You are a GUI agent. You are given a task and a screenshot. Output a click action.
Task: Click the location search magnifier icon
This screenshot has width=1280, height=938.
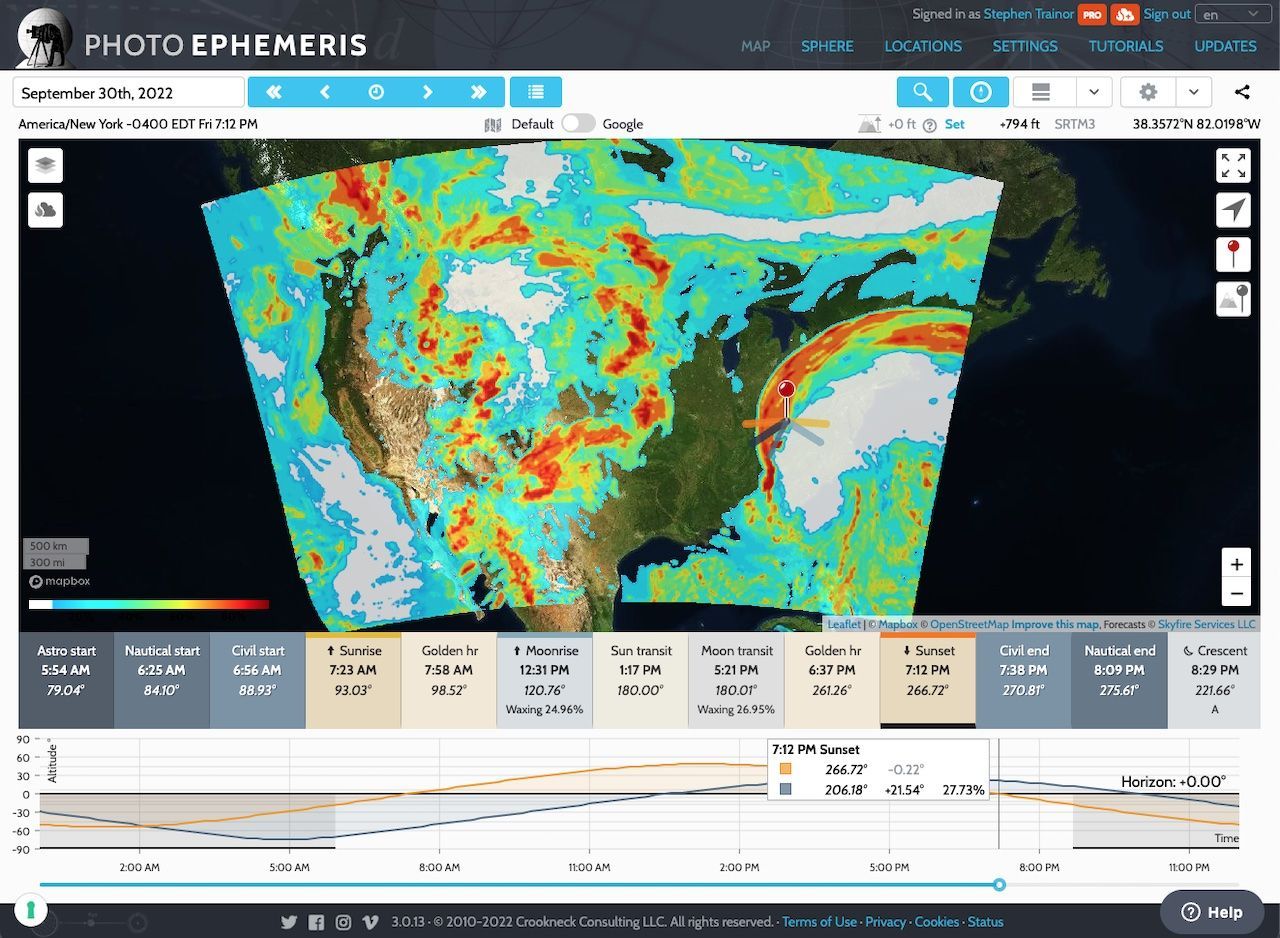pyautogui.click(x=922, y=91)
